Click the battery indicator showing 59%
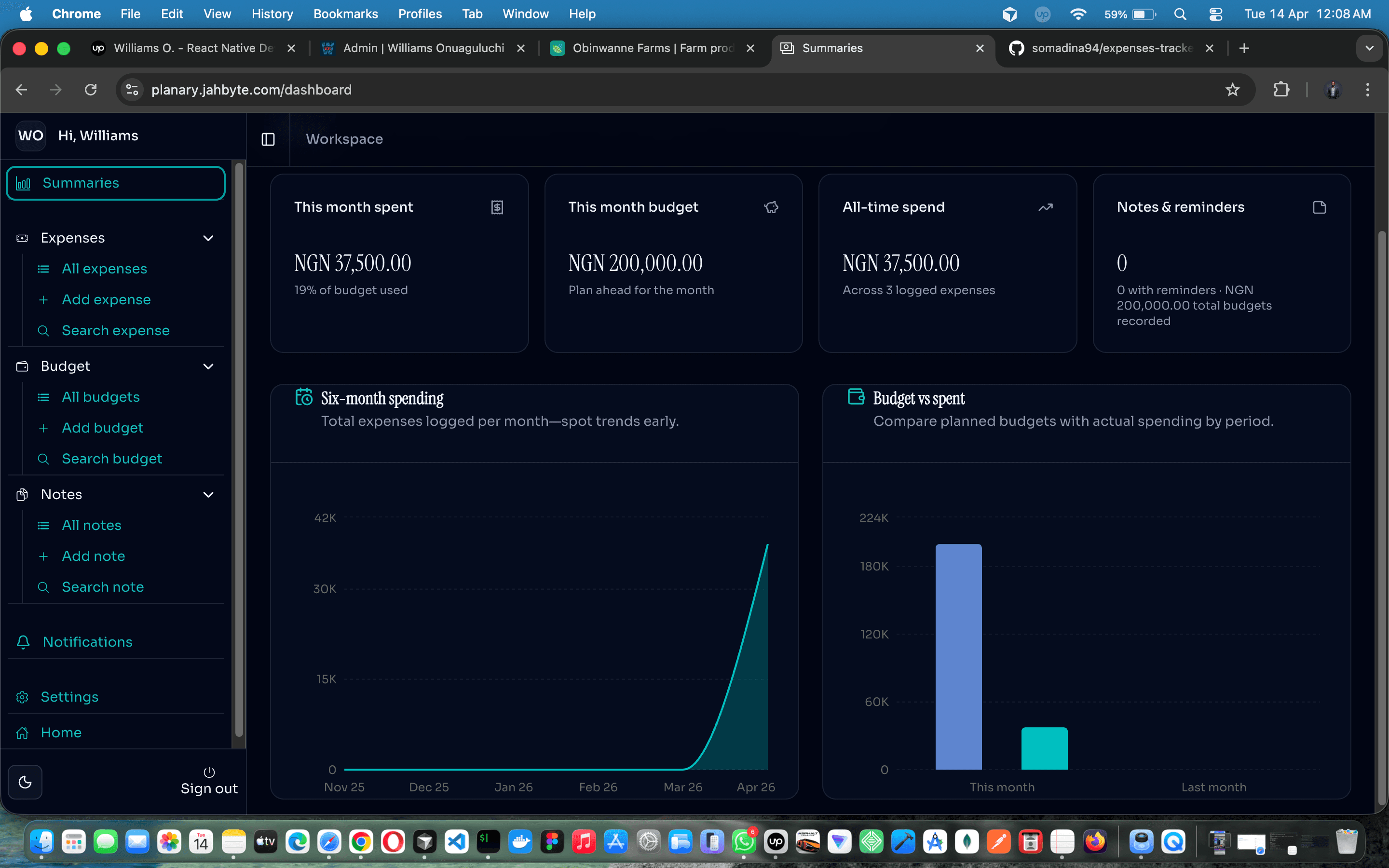The height and width of the screenshot is (868, 1389). 1130,14
